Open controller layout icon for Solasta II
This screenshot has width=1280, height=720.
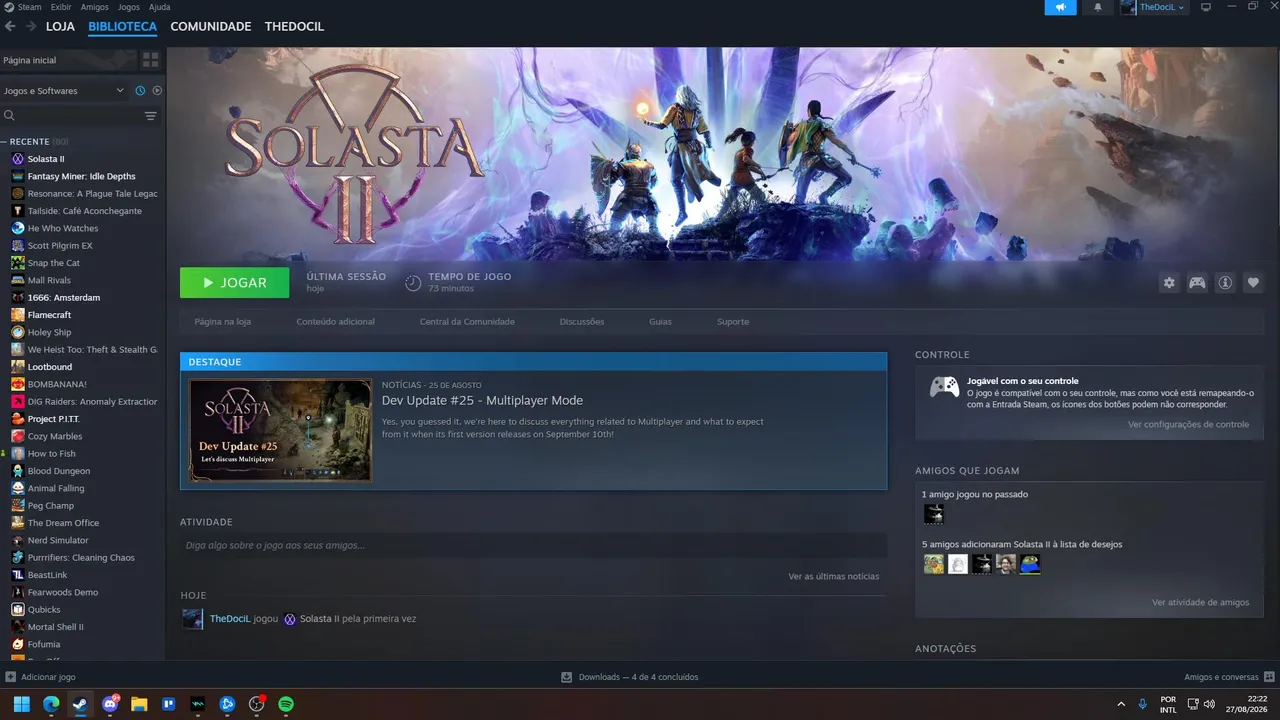(x=1197, y=283)
